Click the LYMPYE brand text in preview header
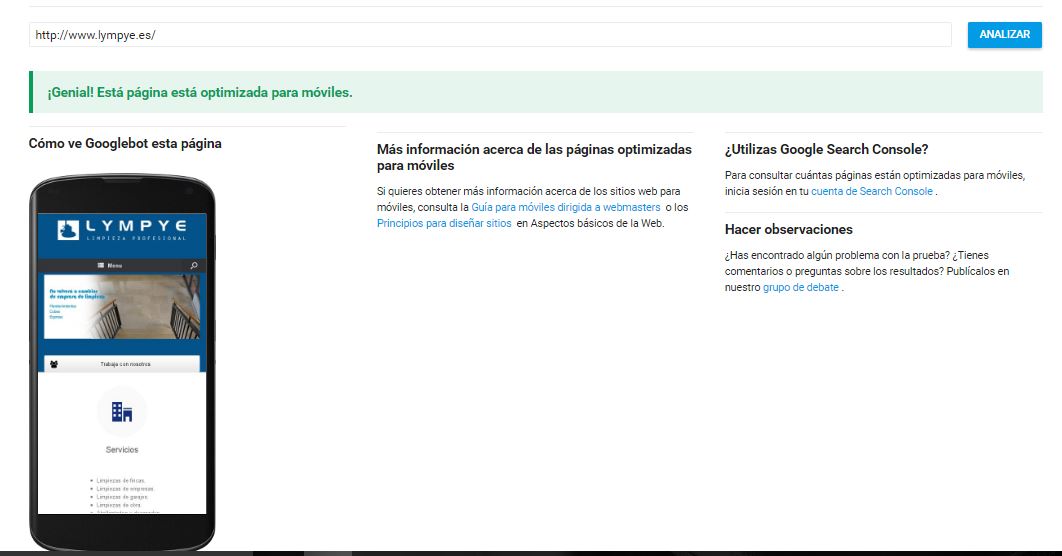The width and height of the screenshot is (1062, 556). click(135, 227)
